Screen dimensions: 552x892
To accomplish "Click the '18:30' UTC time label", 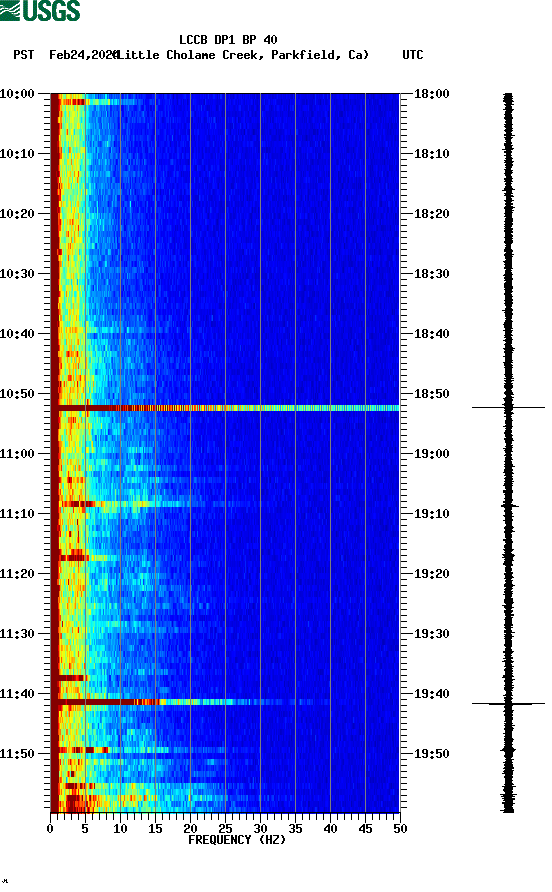I will 432,274.
